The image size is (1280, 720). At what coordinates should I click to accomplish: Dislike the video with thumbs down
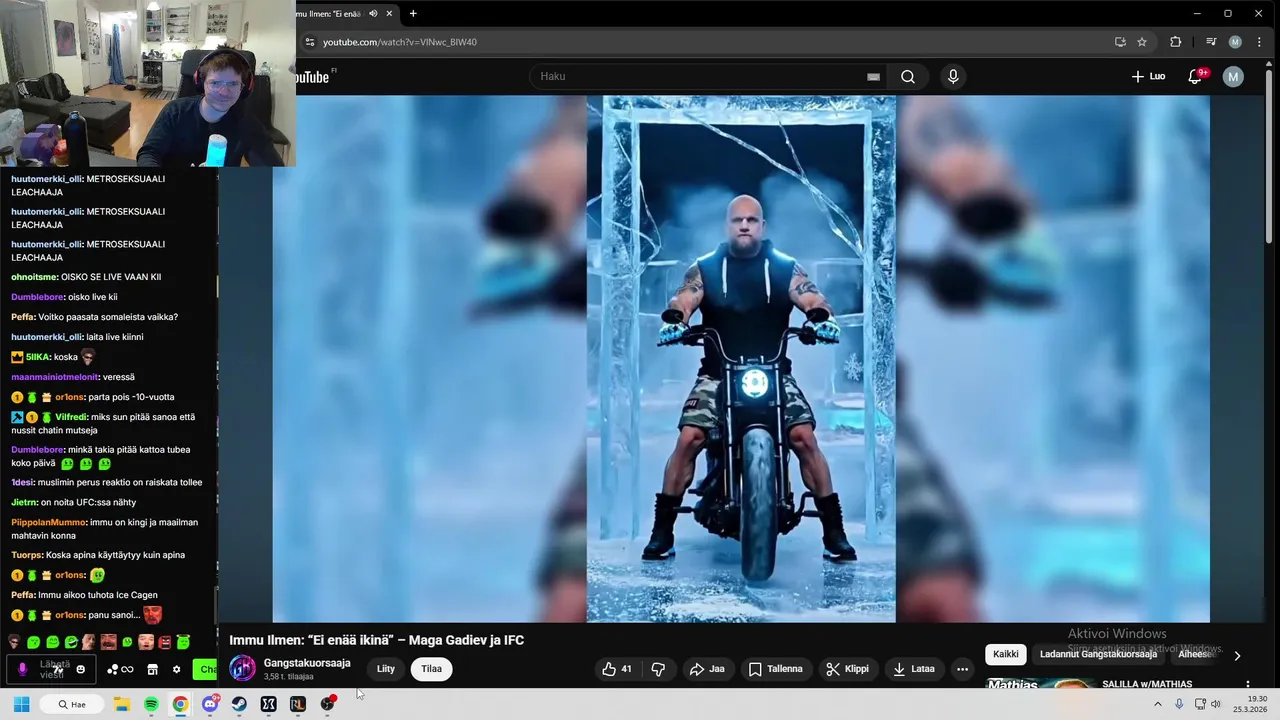(x=658, y=669)
